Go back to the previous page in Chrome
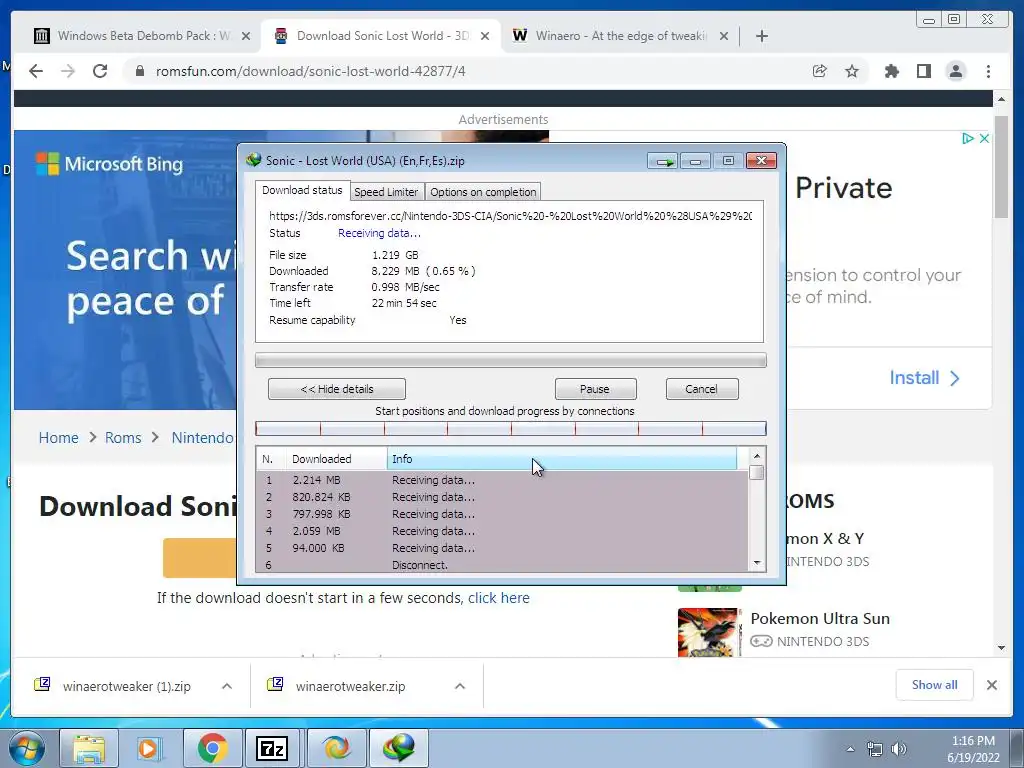Image resolution: width=1024 pixels, height=768 pixels. 36,71
